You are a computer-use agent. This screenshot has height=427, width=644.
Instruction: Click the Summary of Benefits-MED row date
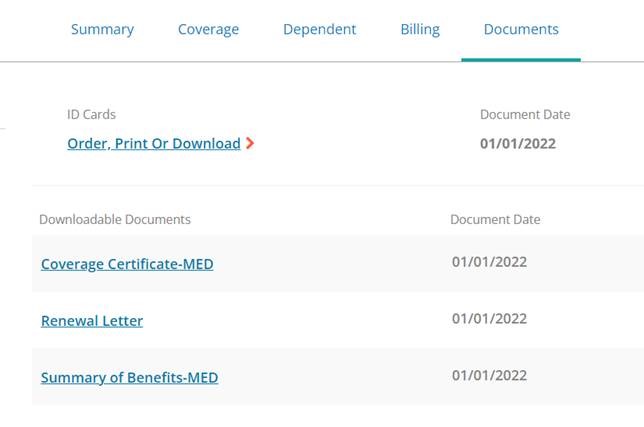click(x=489, y=375)
